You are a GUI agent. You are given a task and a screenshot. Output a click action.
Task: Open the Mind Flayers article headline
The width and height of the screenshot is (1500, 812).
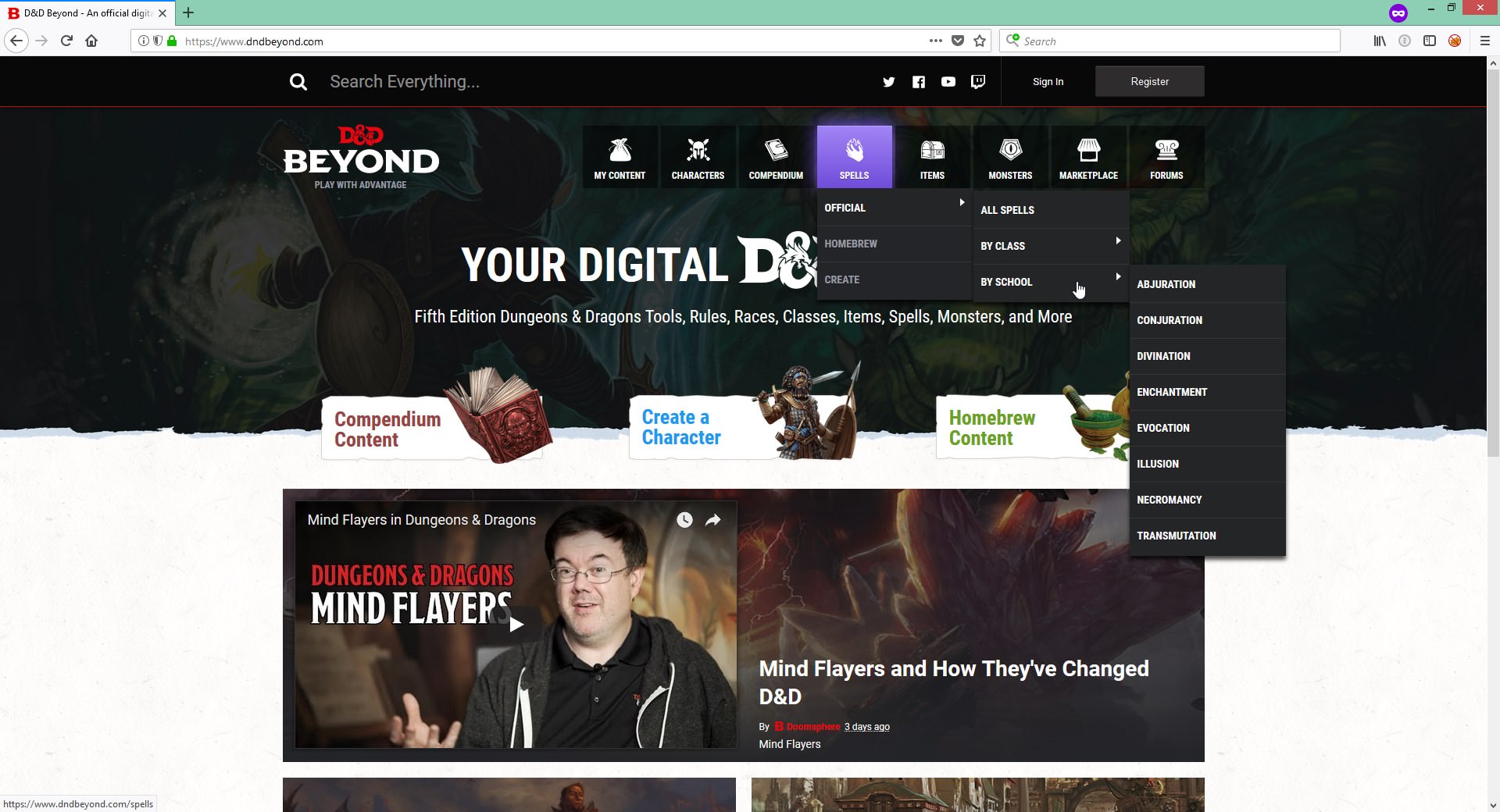click(x=954, y=682)
